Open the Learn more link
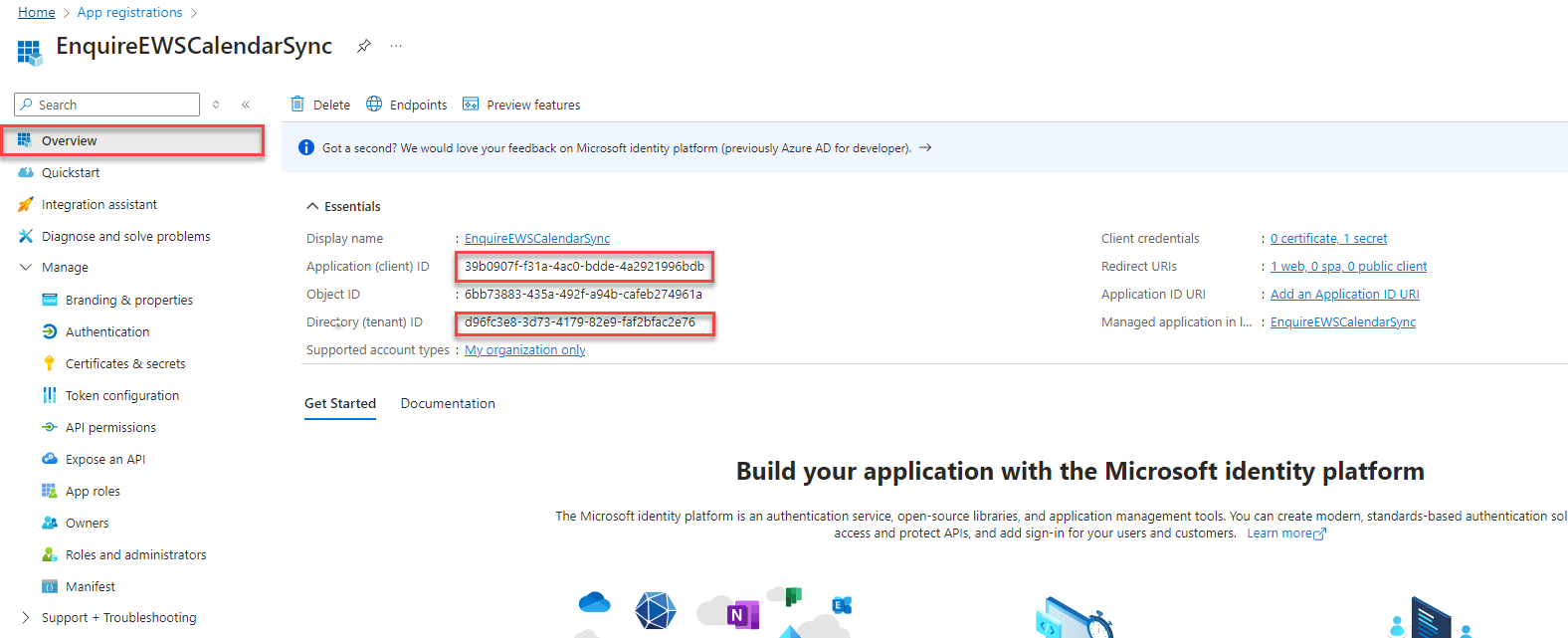Screen dimensions: 1568x638 pyautogui.click(x=1286, y=533)
